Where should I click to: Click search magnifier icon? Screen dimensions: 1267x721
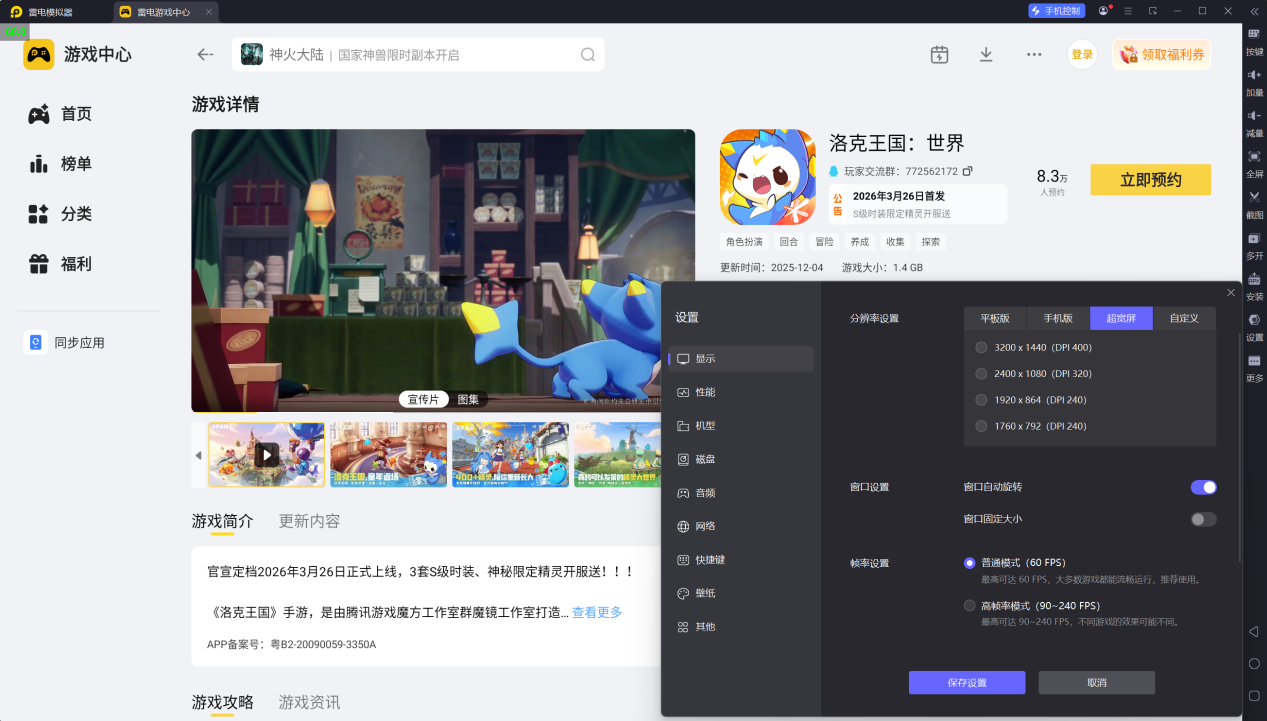click(588, 54)
